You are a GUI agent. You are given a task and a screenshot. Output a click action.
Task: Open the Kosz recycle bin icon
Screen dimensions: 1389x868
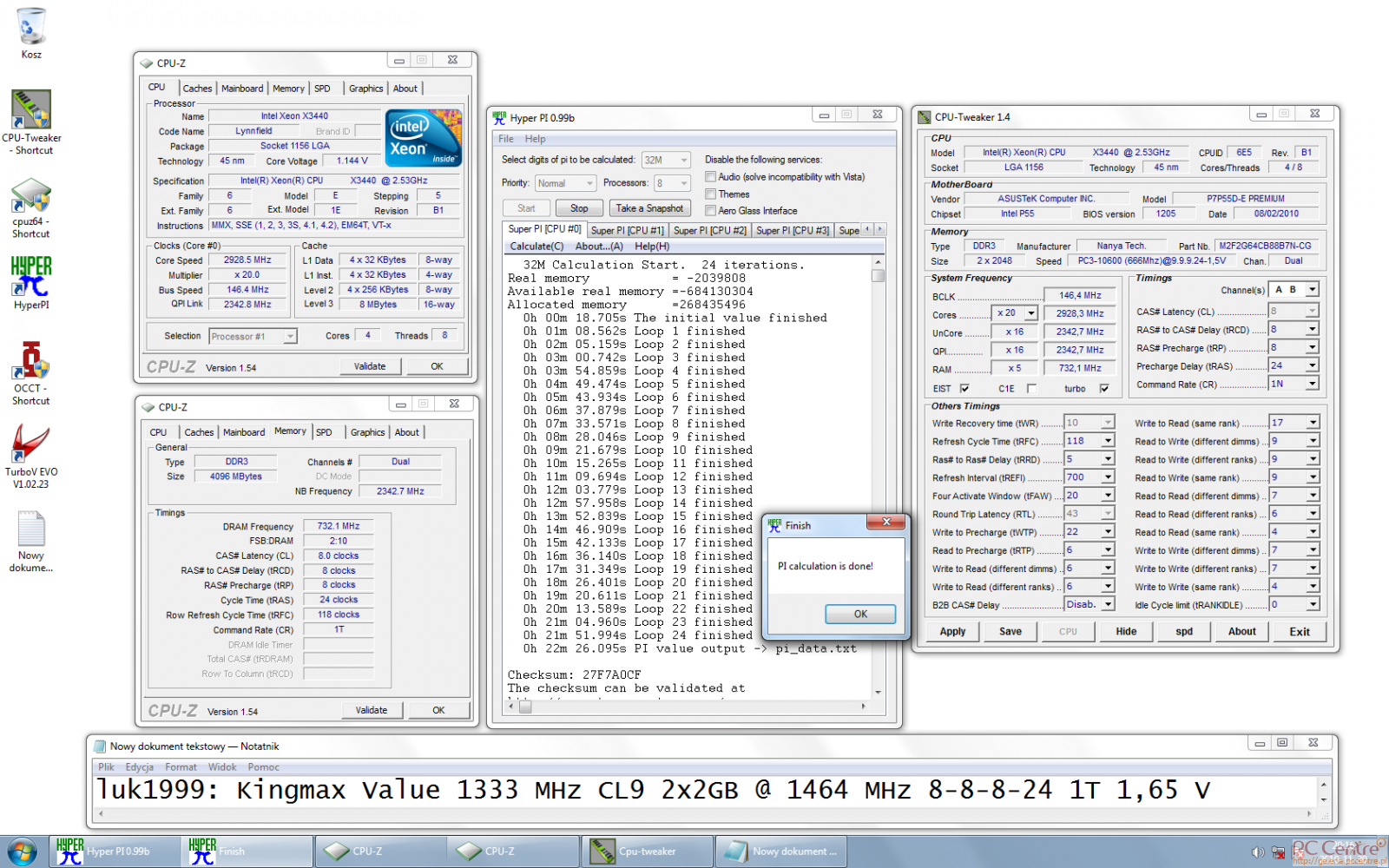(31, 28)
